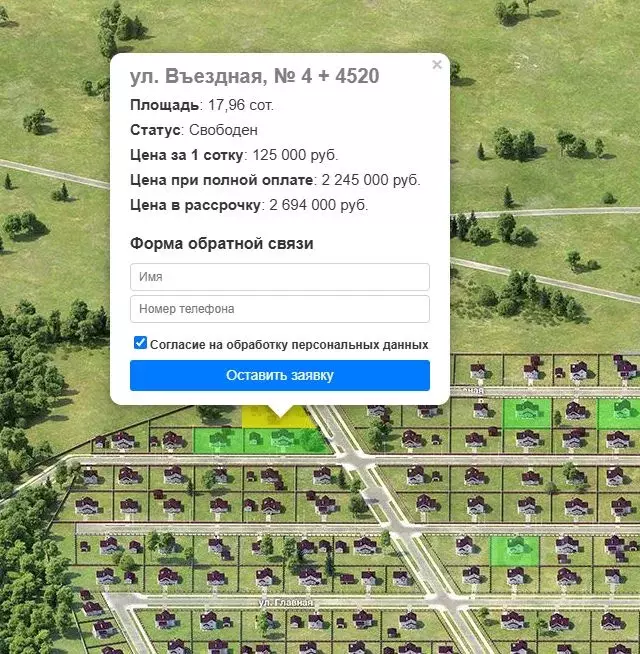Screen dimensions: 640x654
Task: Click the Цена в рассрочку line
Action: point(249,205)
